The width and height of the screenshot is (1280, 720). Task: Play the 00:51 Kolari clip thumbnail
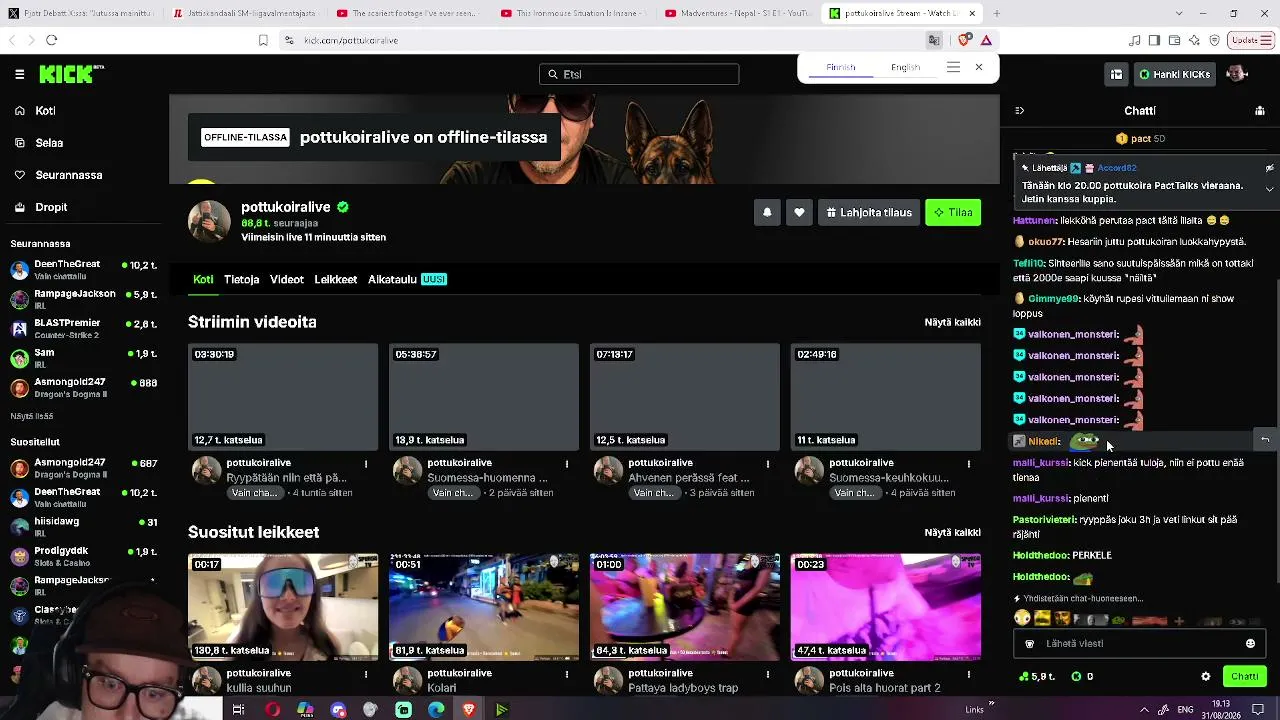(484, 607)
